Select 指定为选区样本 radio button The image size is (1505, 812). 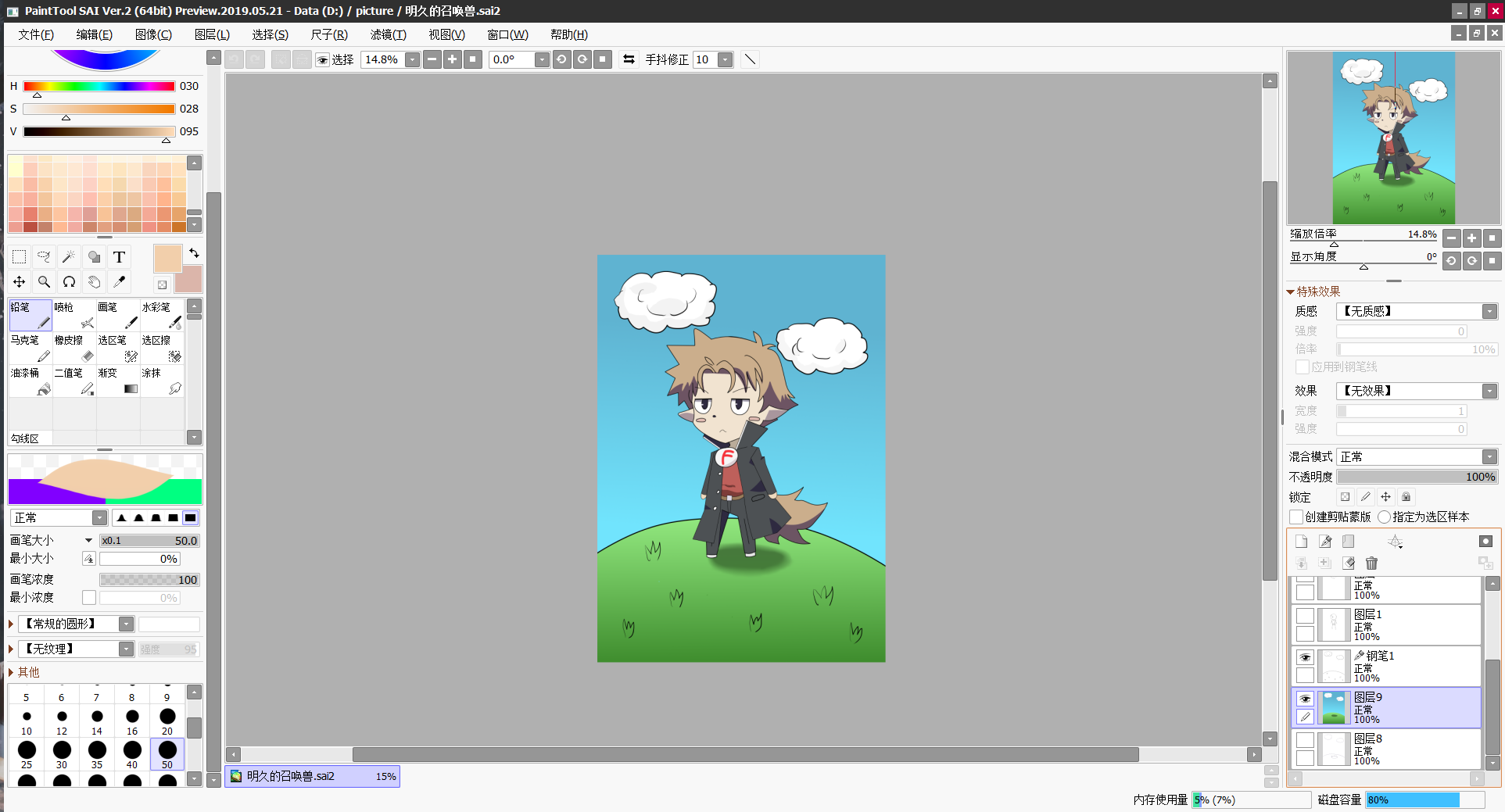click(1385, 517)
